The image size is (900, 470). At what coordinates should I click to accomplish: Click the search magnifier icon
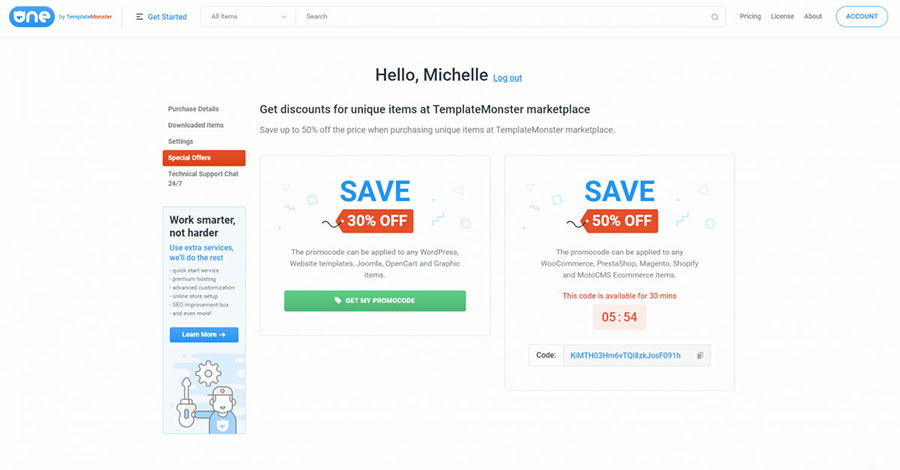tap(715, 17)
